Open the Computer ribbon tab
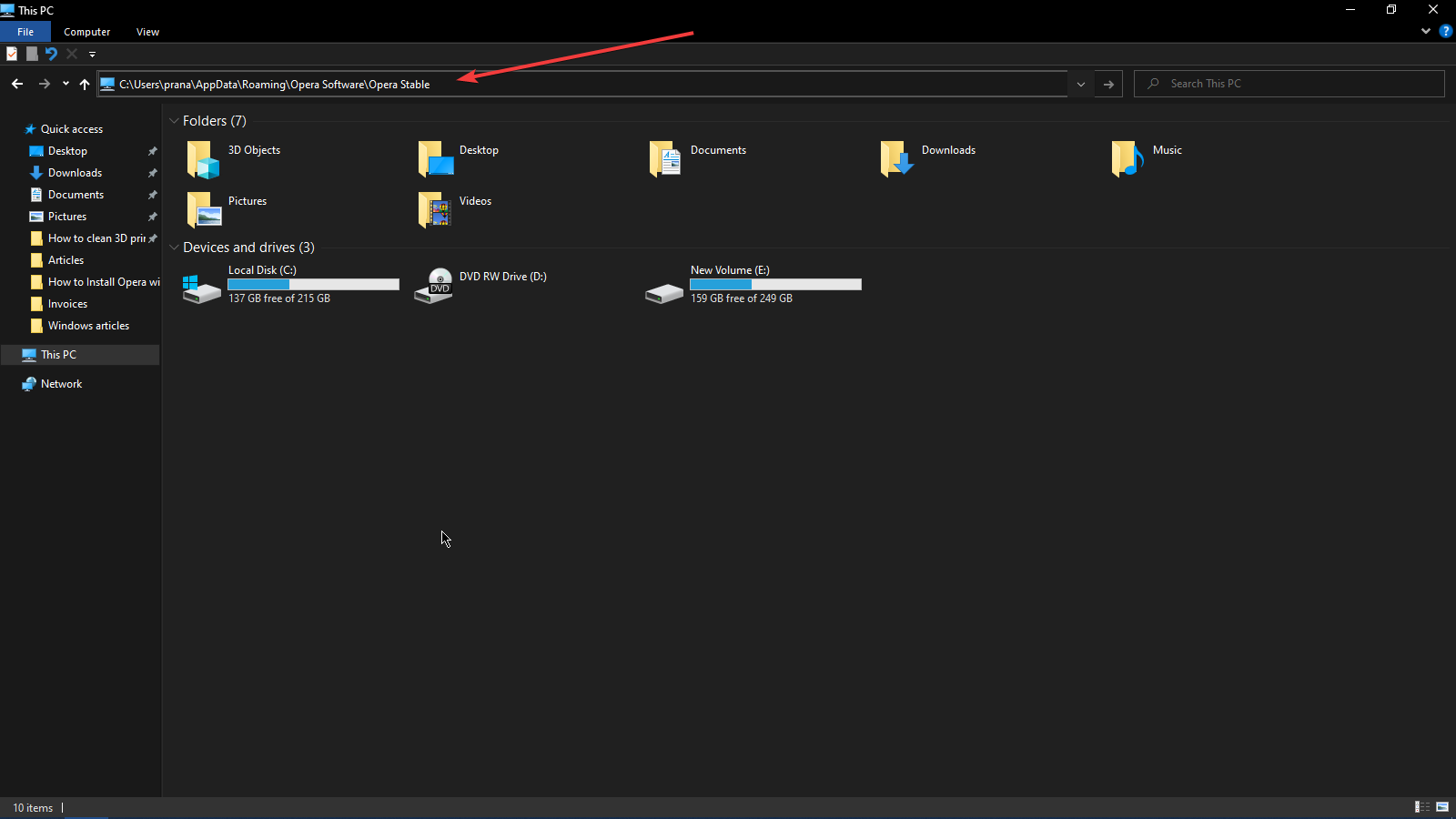The image size is (1456, 819). click(x=87, y=32)
